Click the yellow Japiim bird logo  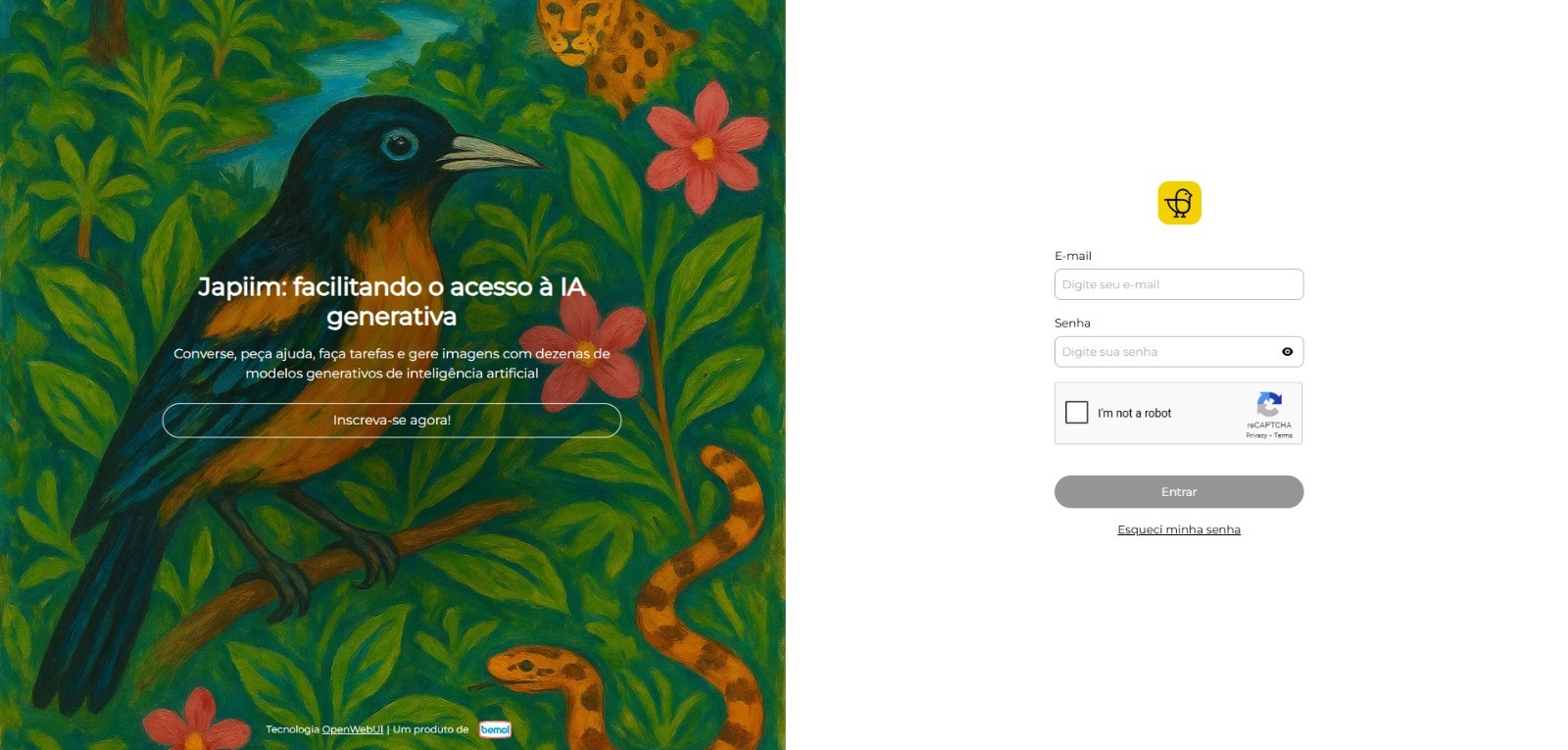click(x=1179, y=203)
